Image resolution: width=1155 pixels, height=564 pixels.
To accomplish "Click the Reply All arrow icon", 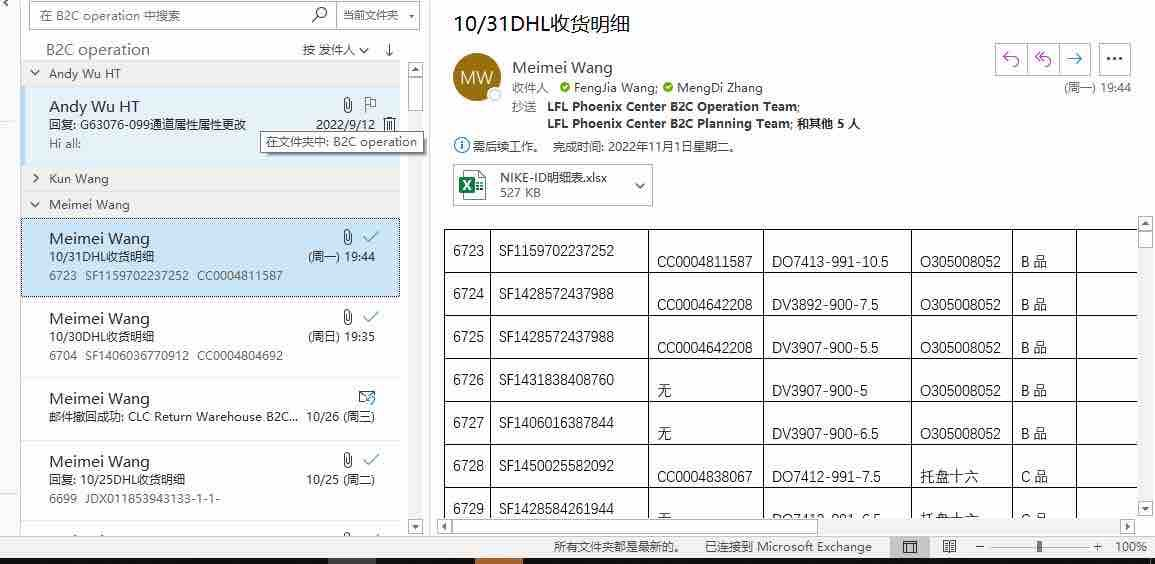I will pyautogui.click(x=1043, y=59).
